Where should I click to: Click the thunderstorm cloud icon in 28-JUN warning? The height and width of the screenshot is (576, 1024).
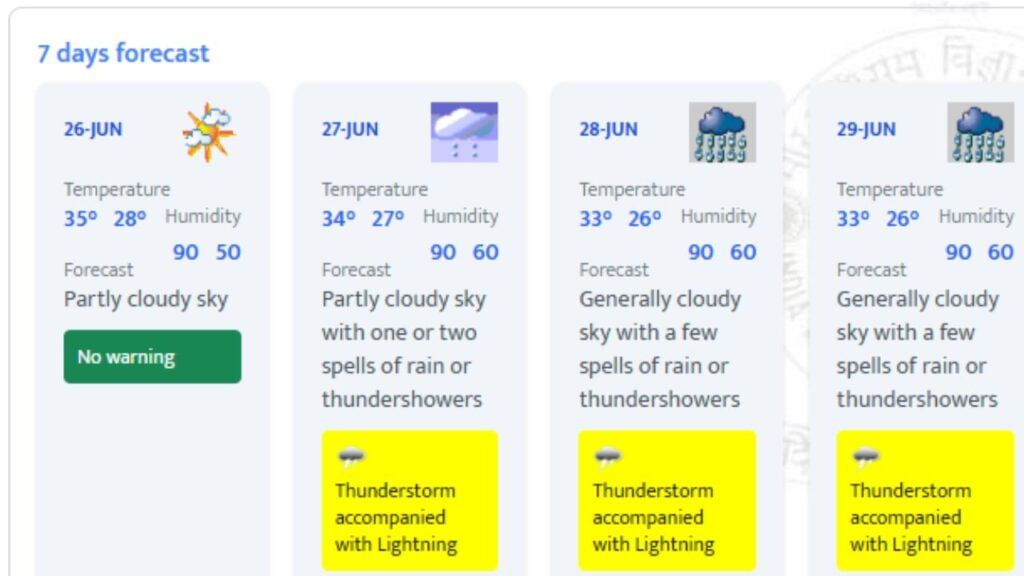[x=608, y=456]
